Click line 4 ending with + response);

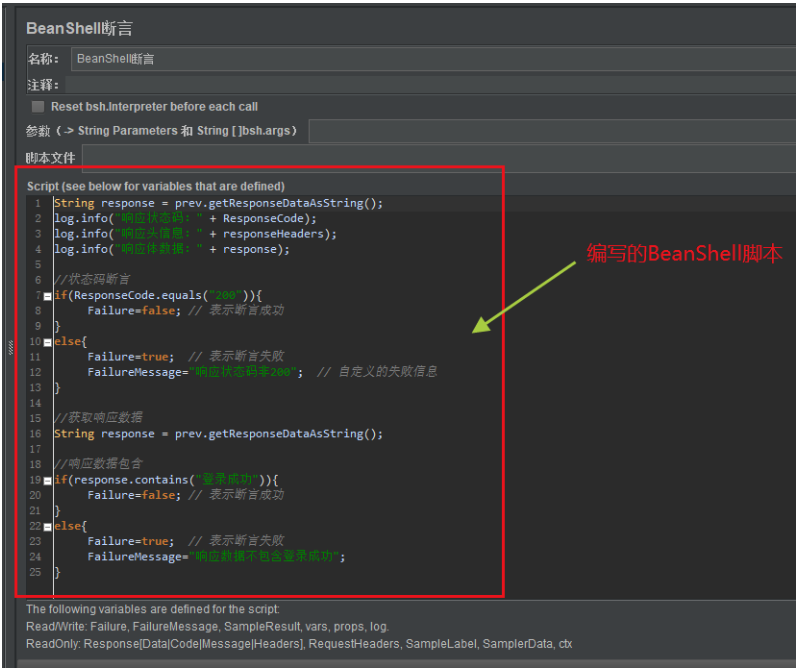click(172, 249)
